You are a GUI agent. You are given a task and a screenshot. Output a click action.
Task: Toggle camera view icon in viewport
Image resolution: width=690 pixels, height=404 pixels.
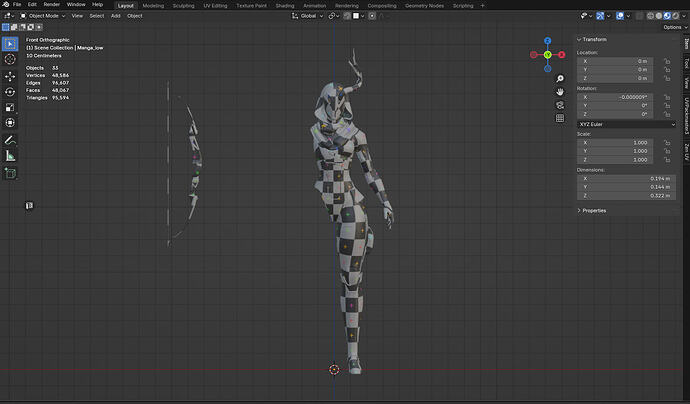[x=561, y=106]
